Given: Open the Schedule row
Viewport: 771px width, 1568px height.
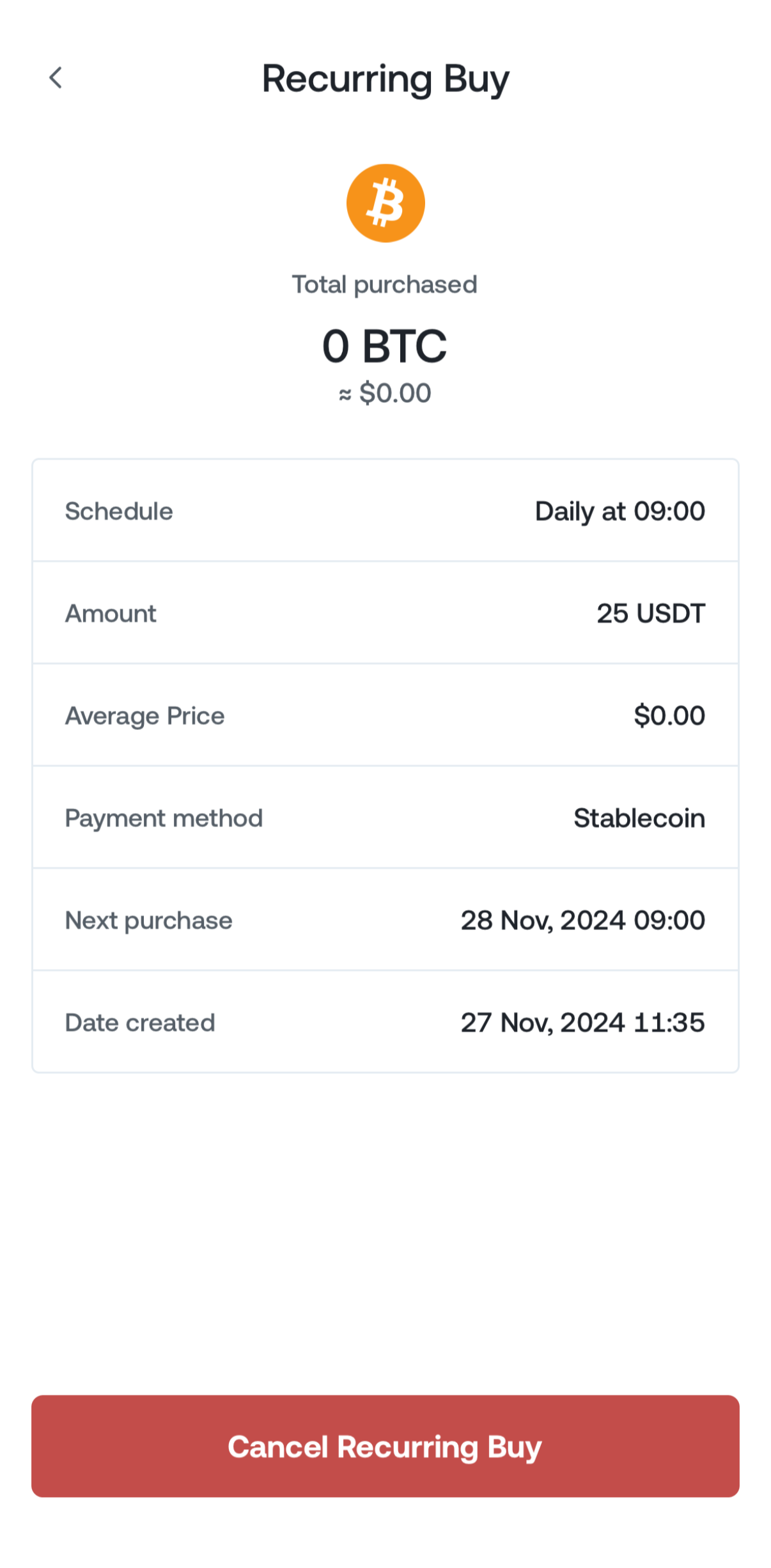Looking at the screenshot, I should tap(119, 511).
